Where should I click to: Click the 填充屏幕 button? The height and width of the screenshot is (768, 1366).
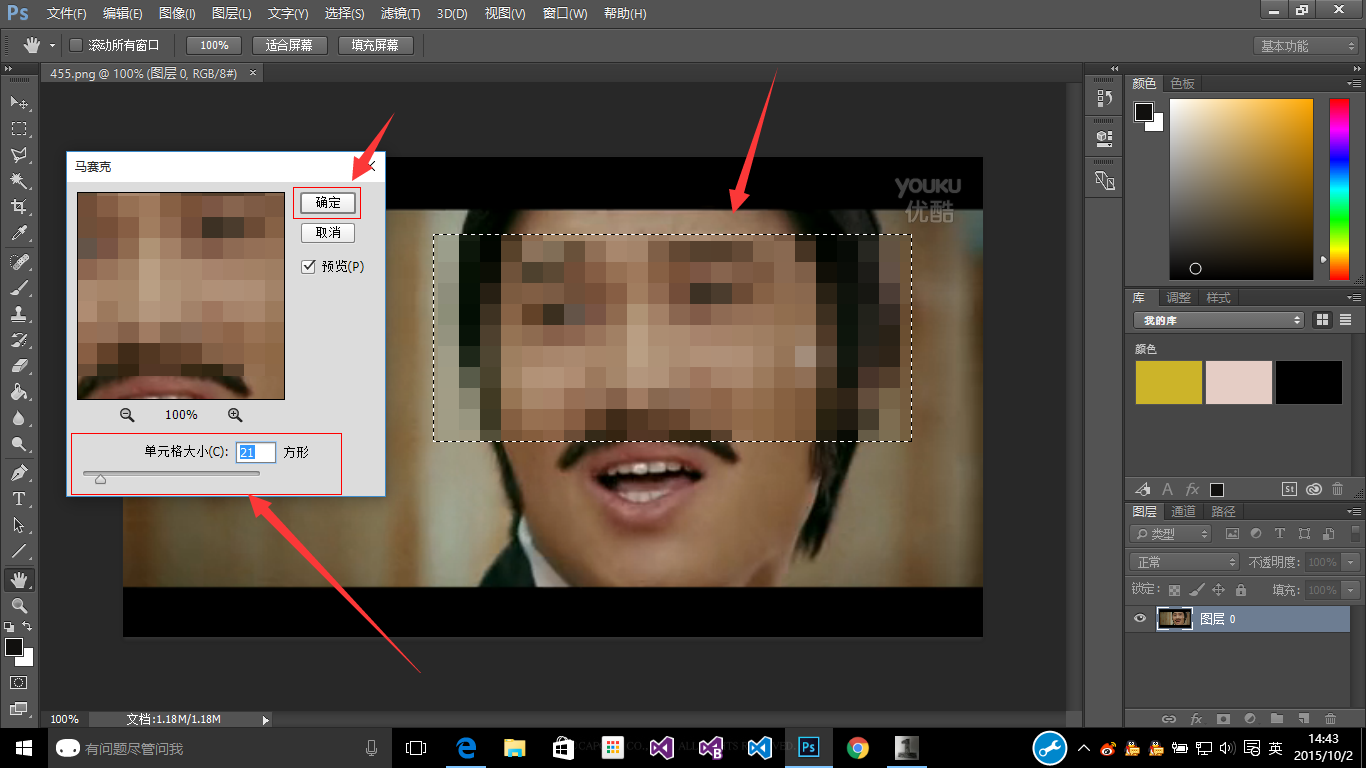(x=375, y=45)
